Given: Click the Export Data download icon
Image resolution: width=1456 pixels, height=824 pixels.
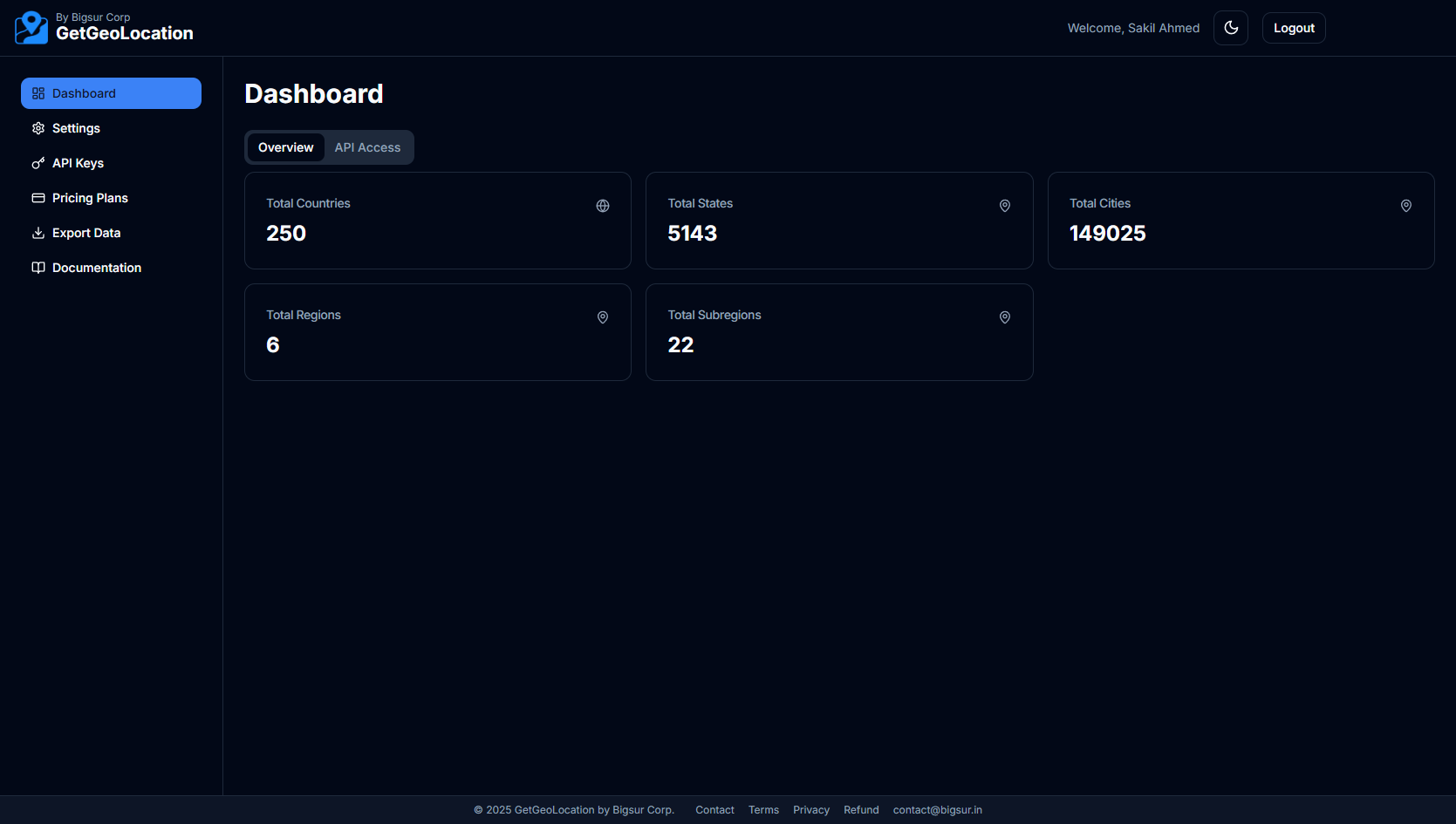Looking at the screenshot, I should click(x=38, y=233).
